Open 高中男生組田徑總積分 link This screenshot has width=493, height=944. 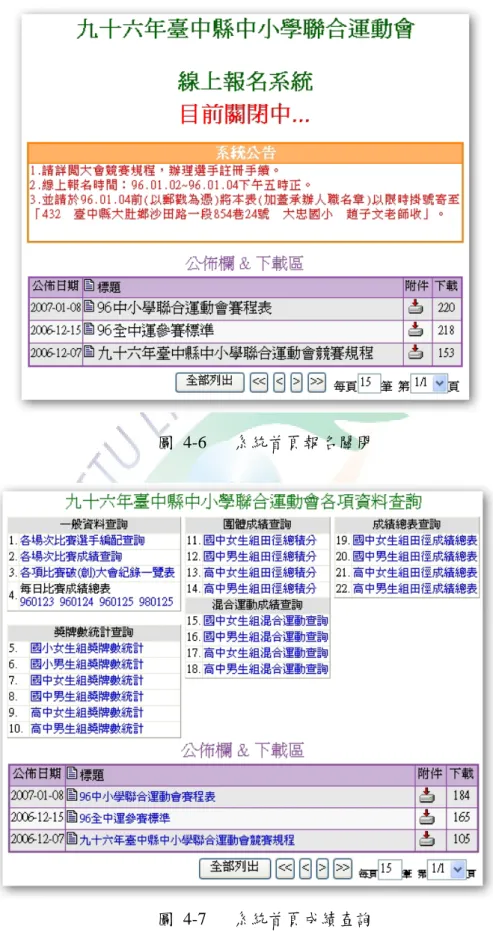pyautogui.click(x=259, y=588)
